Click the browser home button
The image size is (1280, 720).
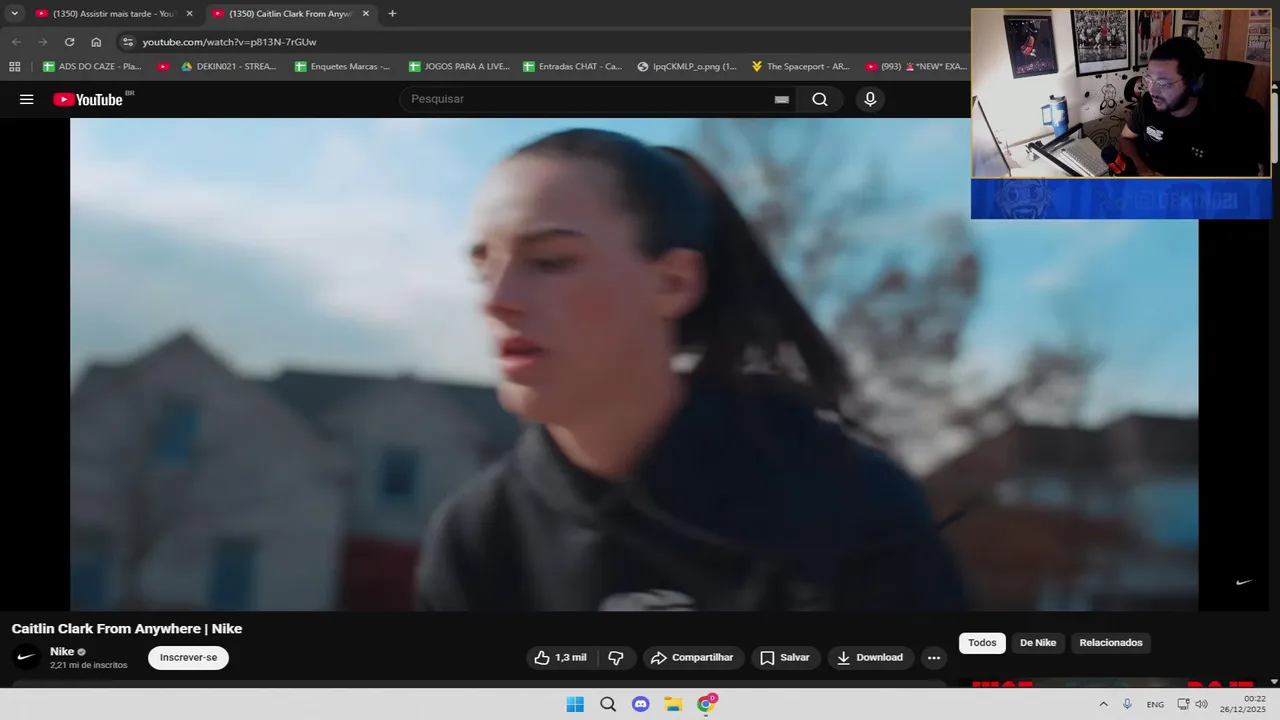tap(96, 42)
